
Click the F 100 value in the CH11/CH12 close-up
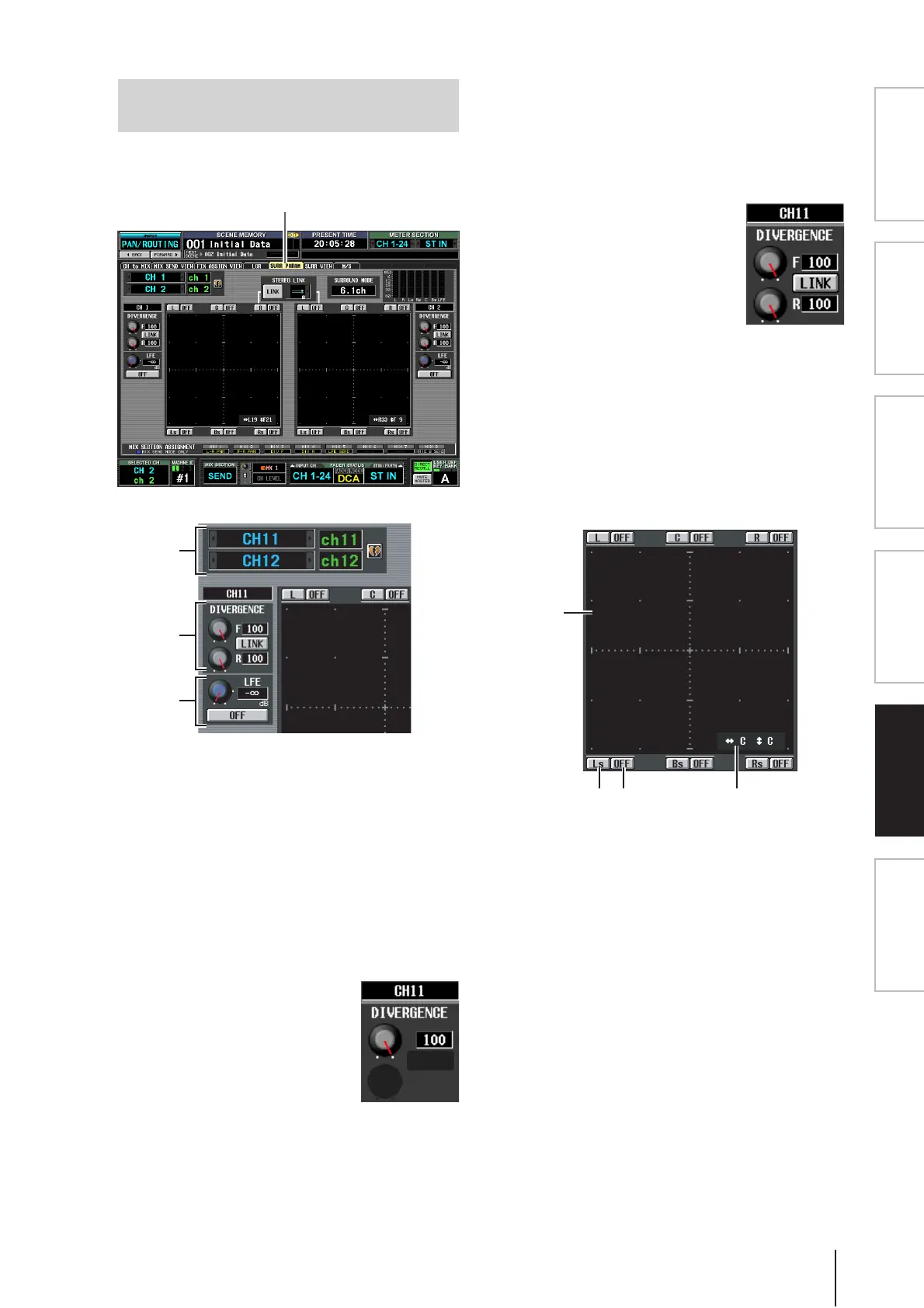(255, 628)
